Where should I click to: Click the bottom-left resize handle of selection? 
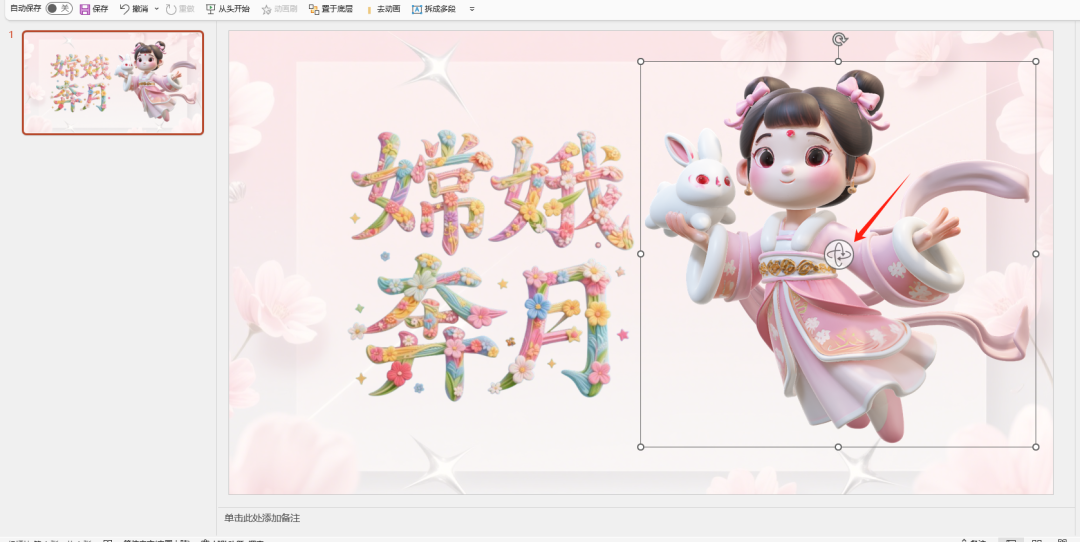pyautogui.click(x=641, y=447)
